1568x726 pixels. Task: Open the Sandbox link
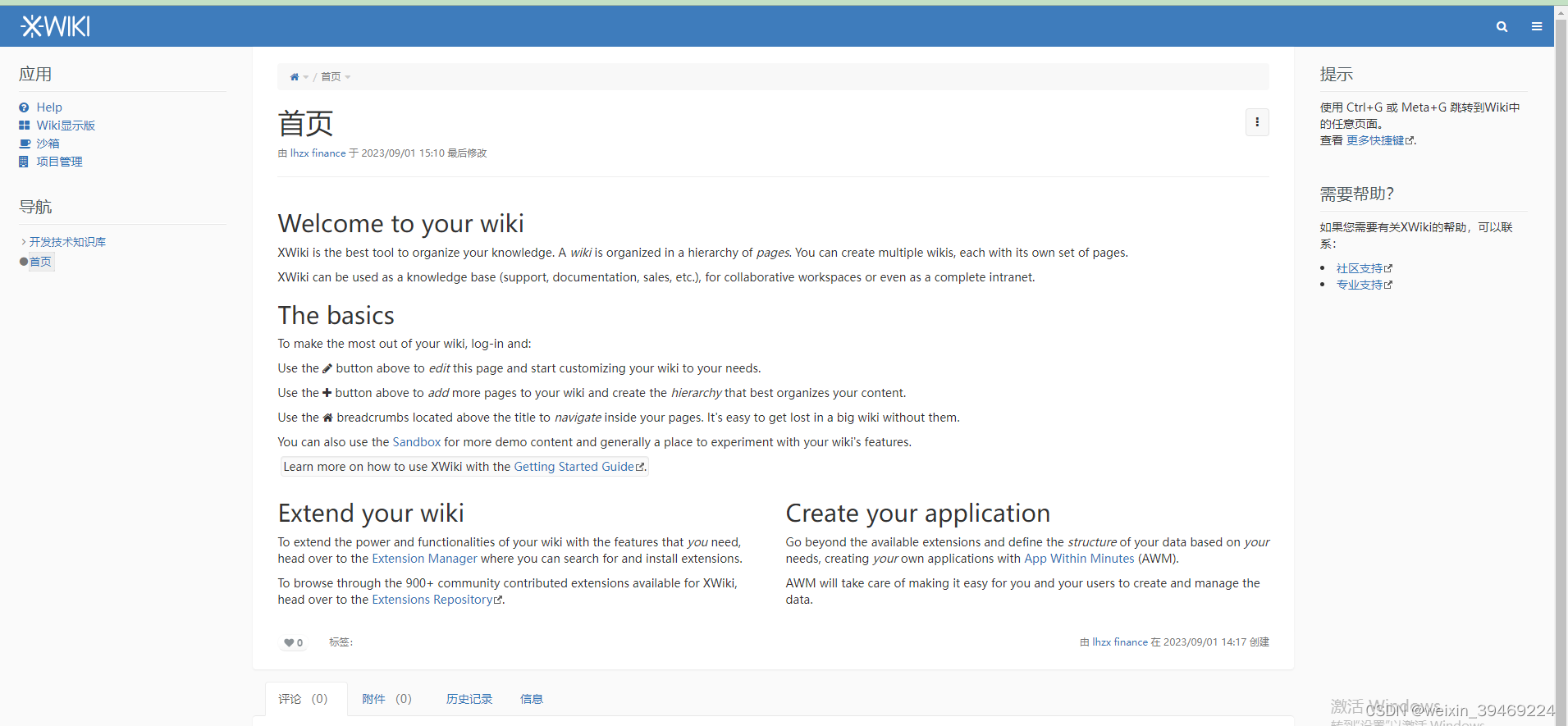coord(417,442)
